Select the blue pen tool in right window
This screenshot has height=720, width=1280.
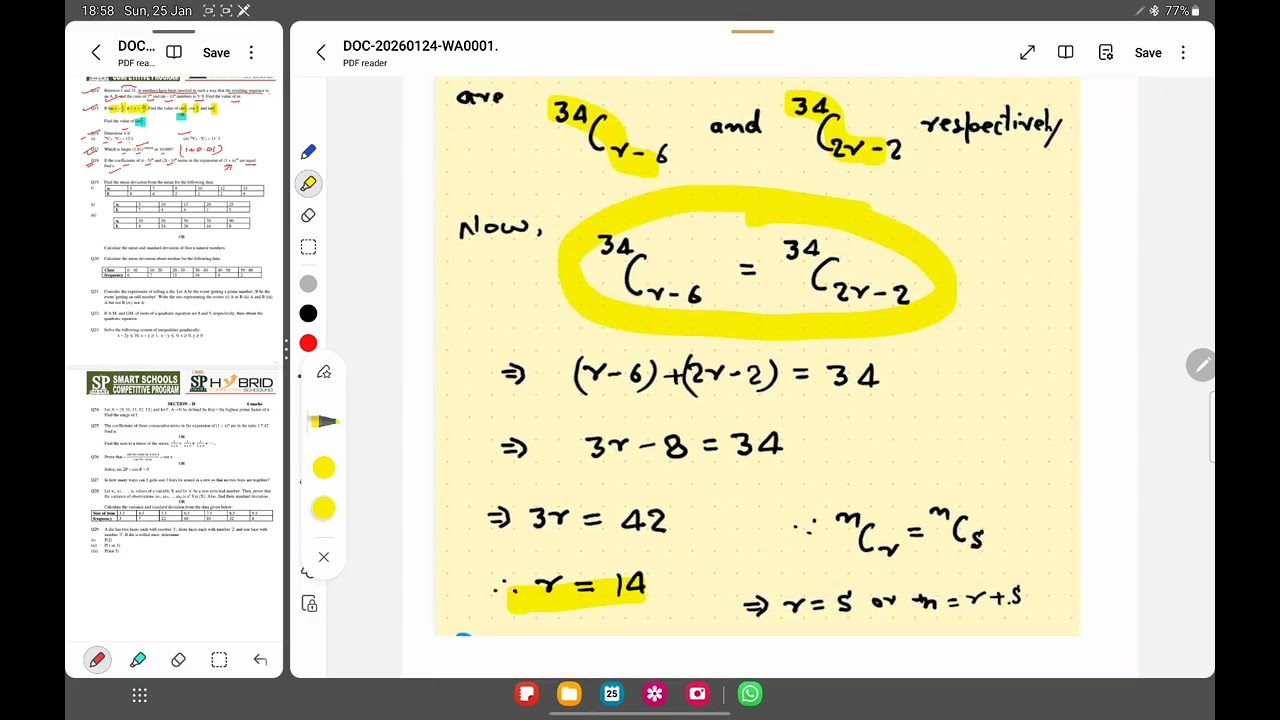pos(308,152)
